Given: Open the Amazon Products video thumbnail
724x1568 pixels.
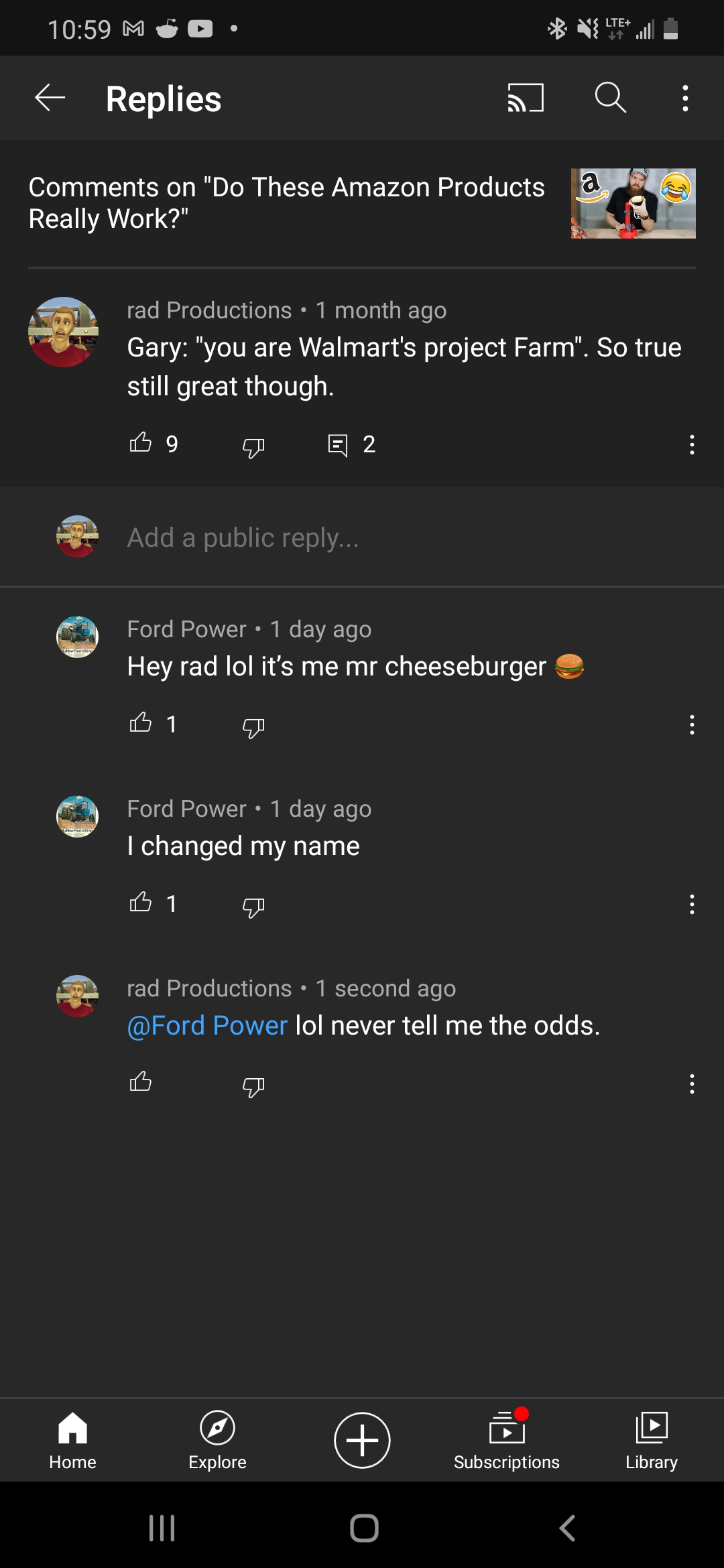Looking at the screenshot, I should click(x=633, y=204).
